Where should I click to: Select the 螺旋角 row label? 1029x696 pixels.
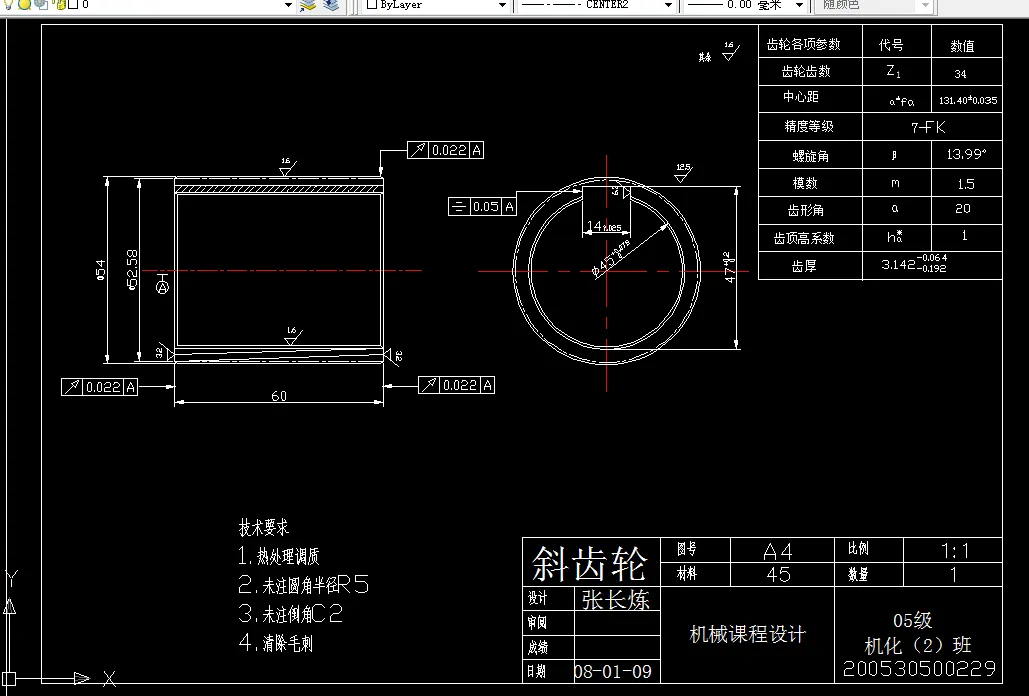[810, 156]
